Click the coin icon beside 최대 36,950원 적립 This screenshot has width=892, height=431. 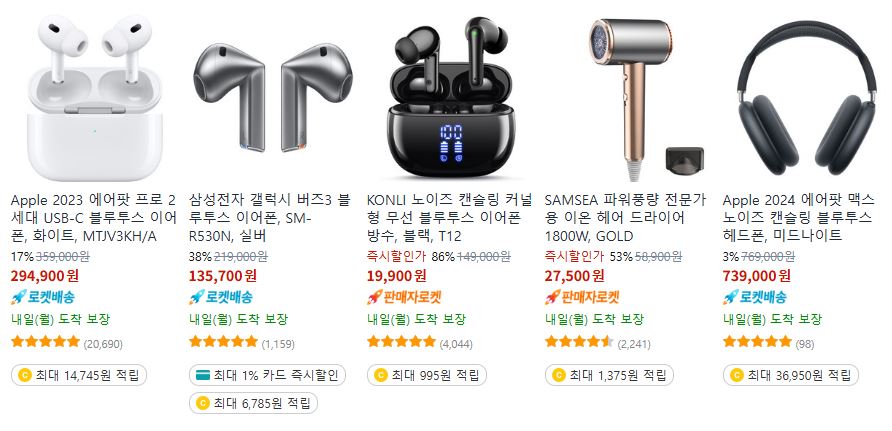point(737,375)
